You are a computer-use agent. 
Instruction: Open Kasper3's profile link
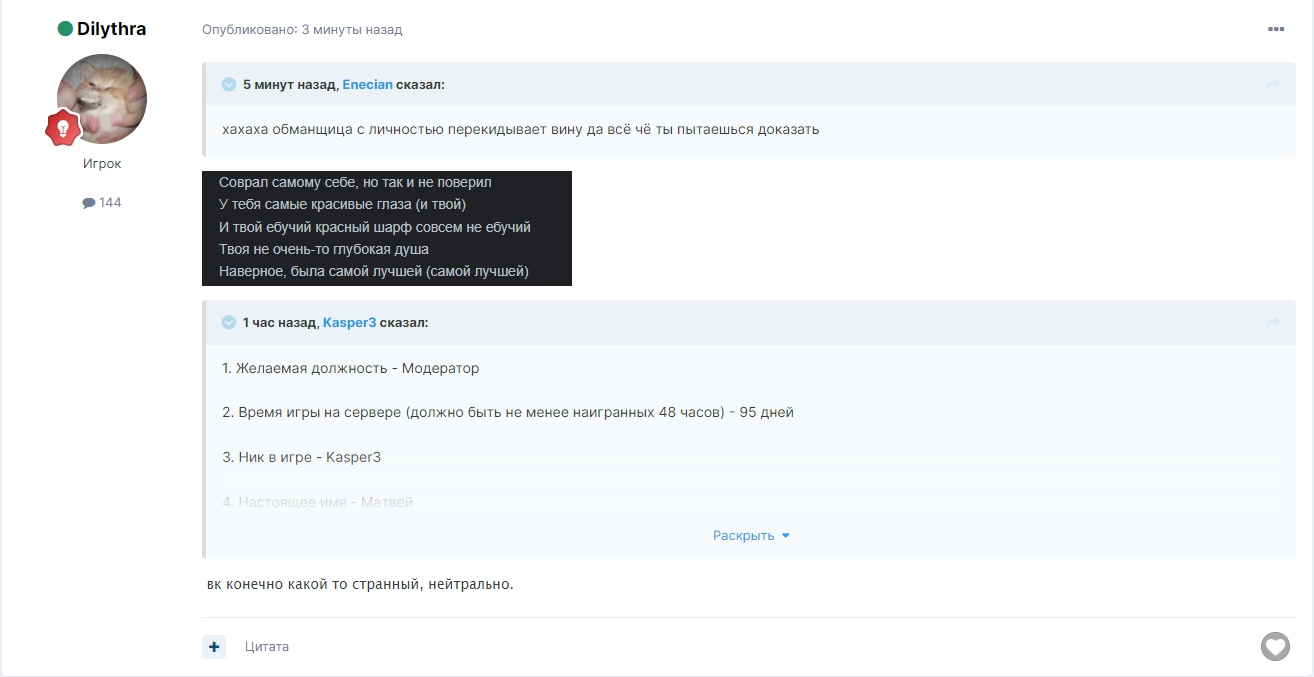(349, 323)
